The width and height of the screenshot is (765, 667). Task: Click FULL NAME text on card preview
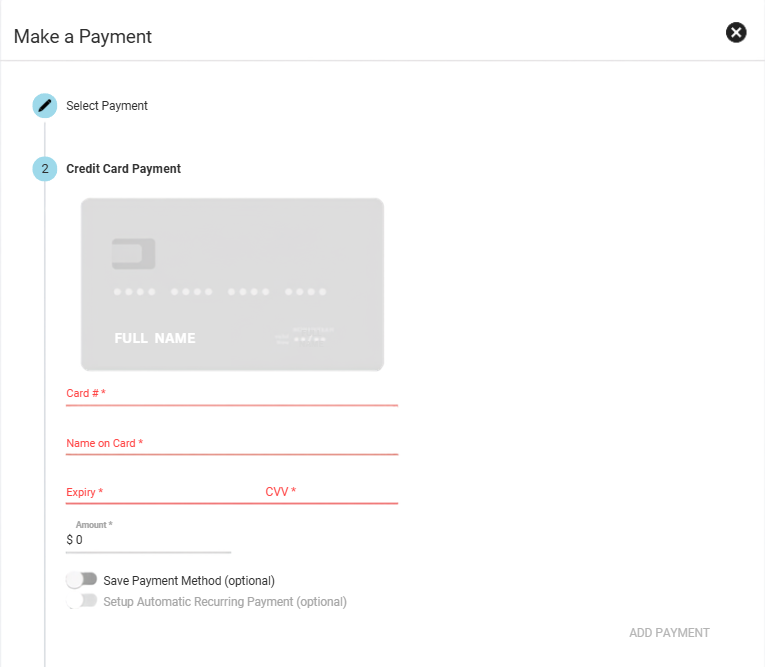[x=155, y=338]
